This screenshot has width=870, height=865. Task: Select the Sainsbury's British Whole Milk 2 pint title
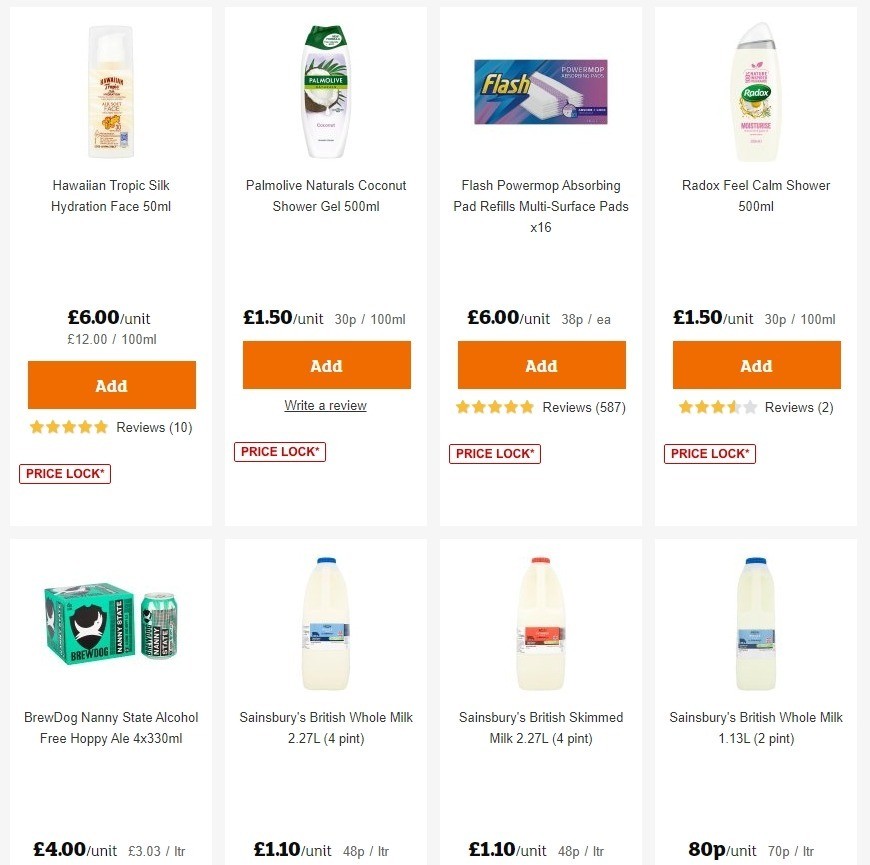[x=755, y=728]
